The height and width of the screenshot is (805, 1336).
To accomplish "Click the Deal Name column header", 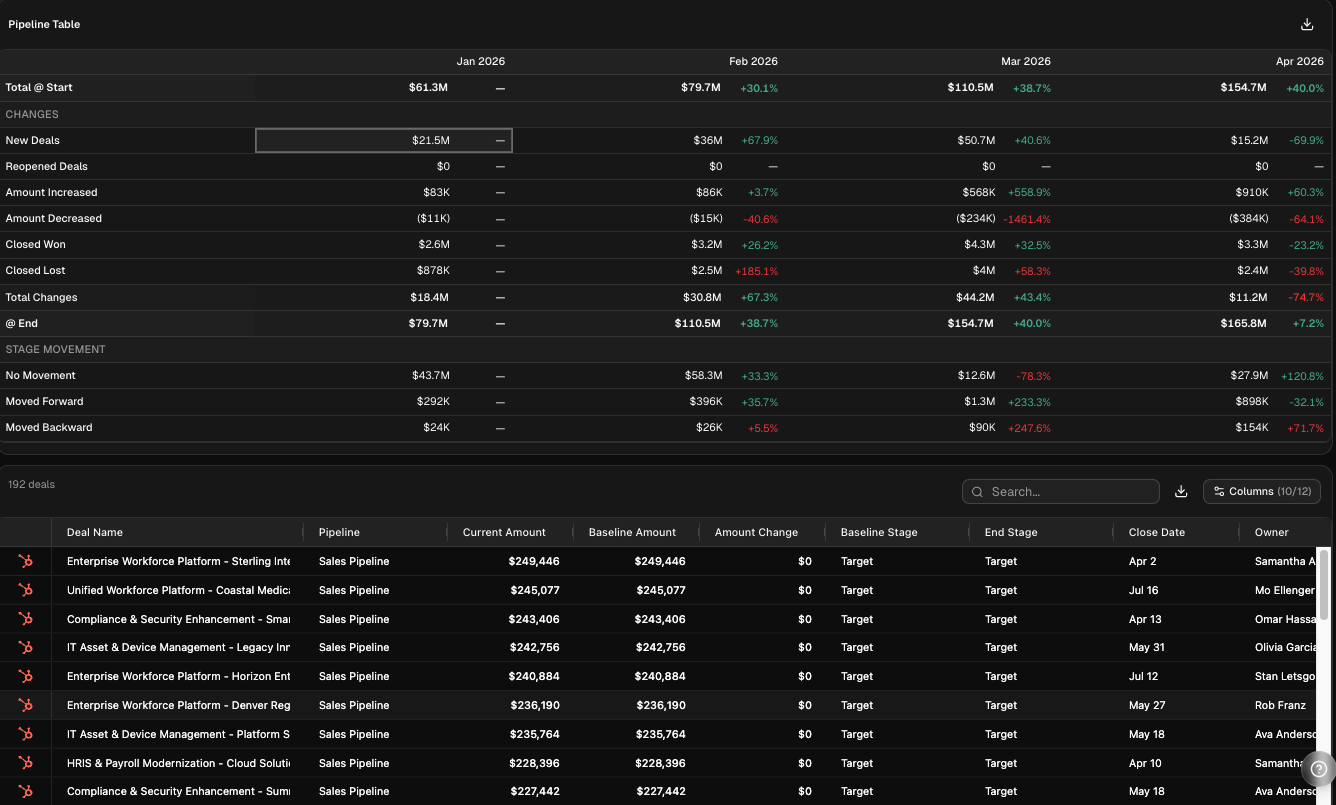I will tap(95, 532).
